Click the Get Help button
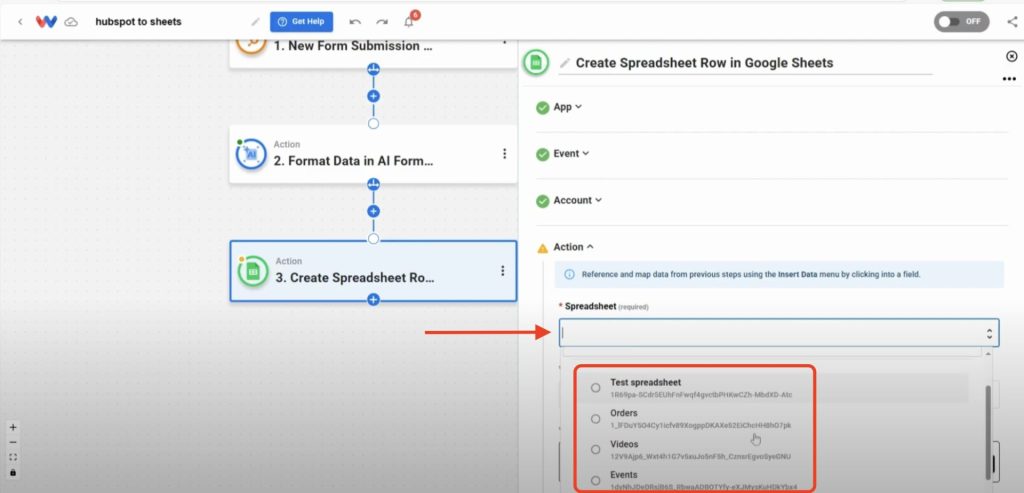1024x493 pixels. tap(301, 22)
